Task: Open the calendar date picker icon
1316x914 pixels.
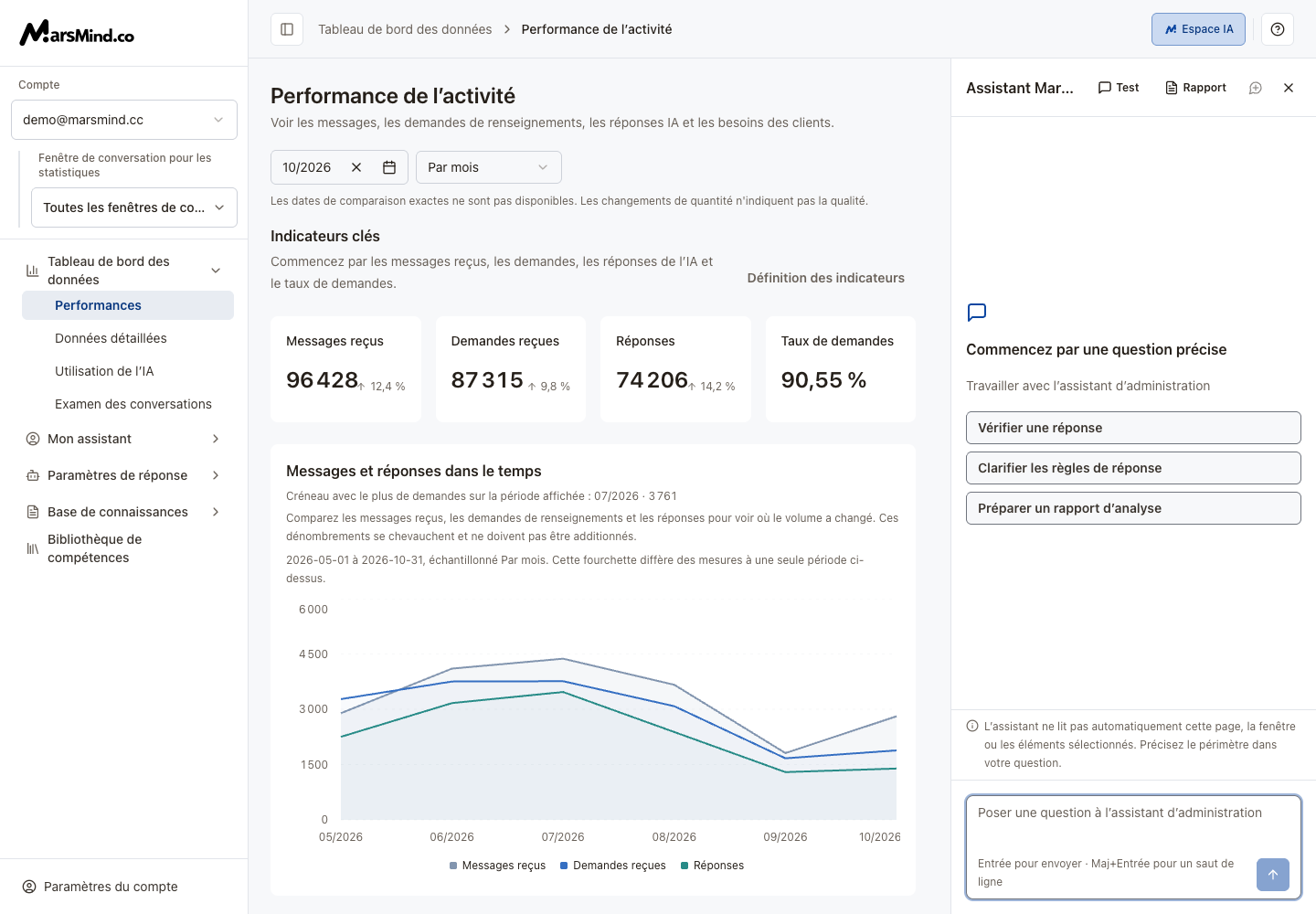Action: [x=389, y=167]
